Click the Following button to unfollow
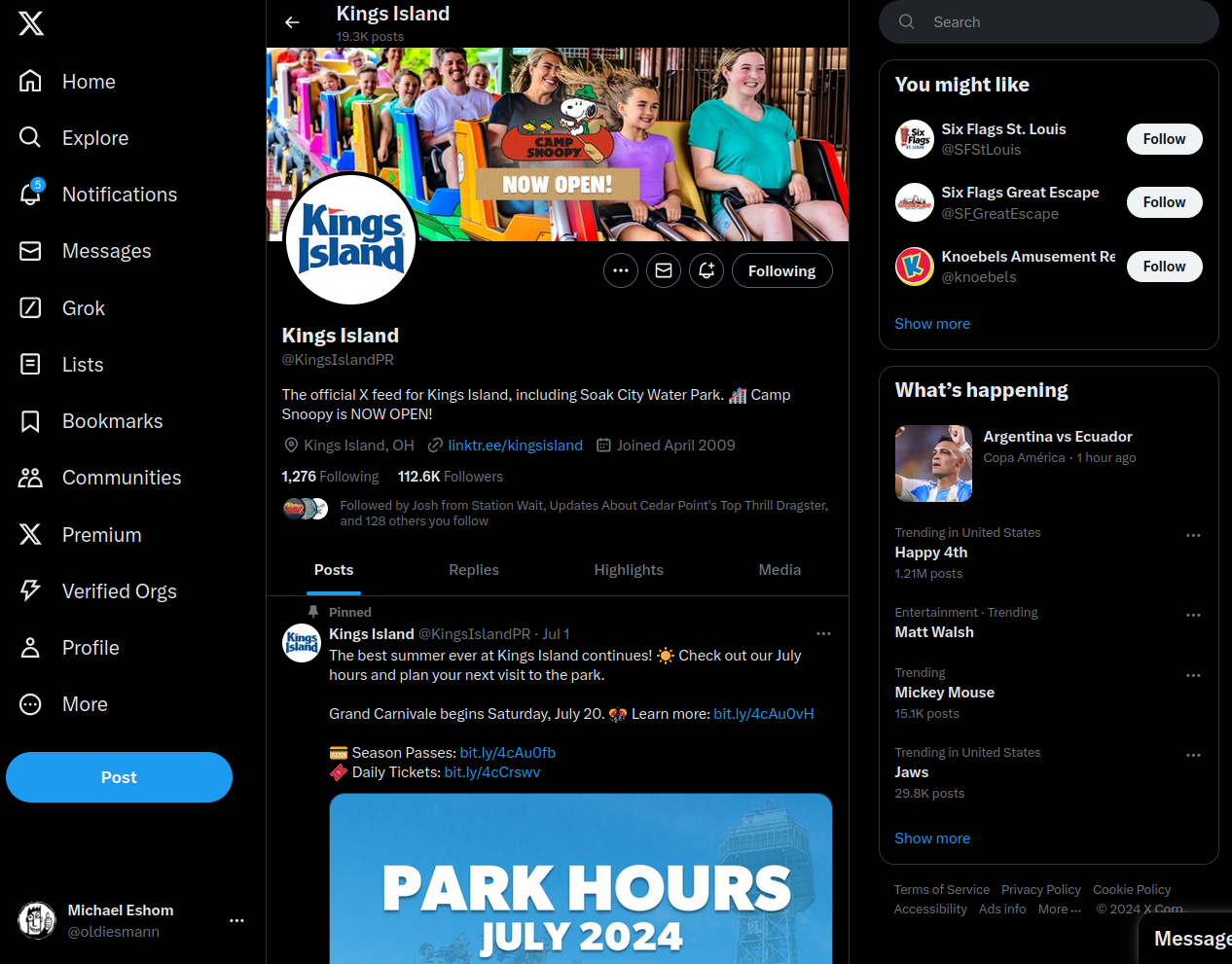Image resolution: width=1232 pixels, height=964 pixels. [x=781, y=270]
